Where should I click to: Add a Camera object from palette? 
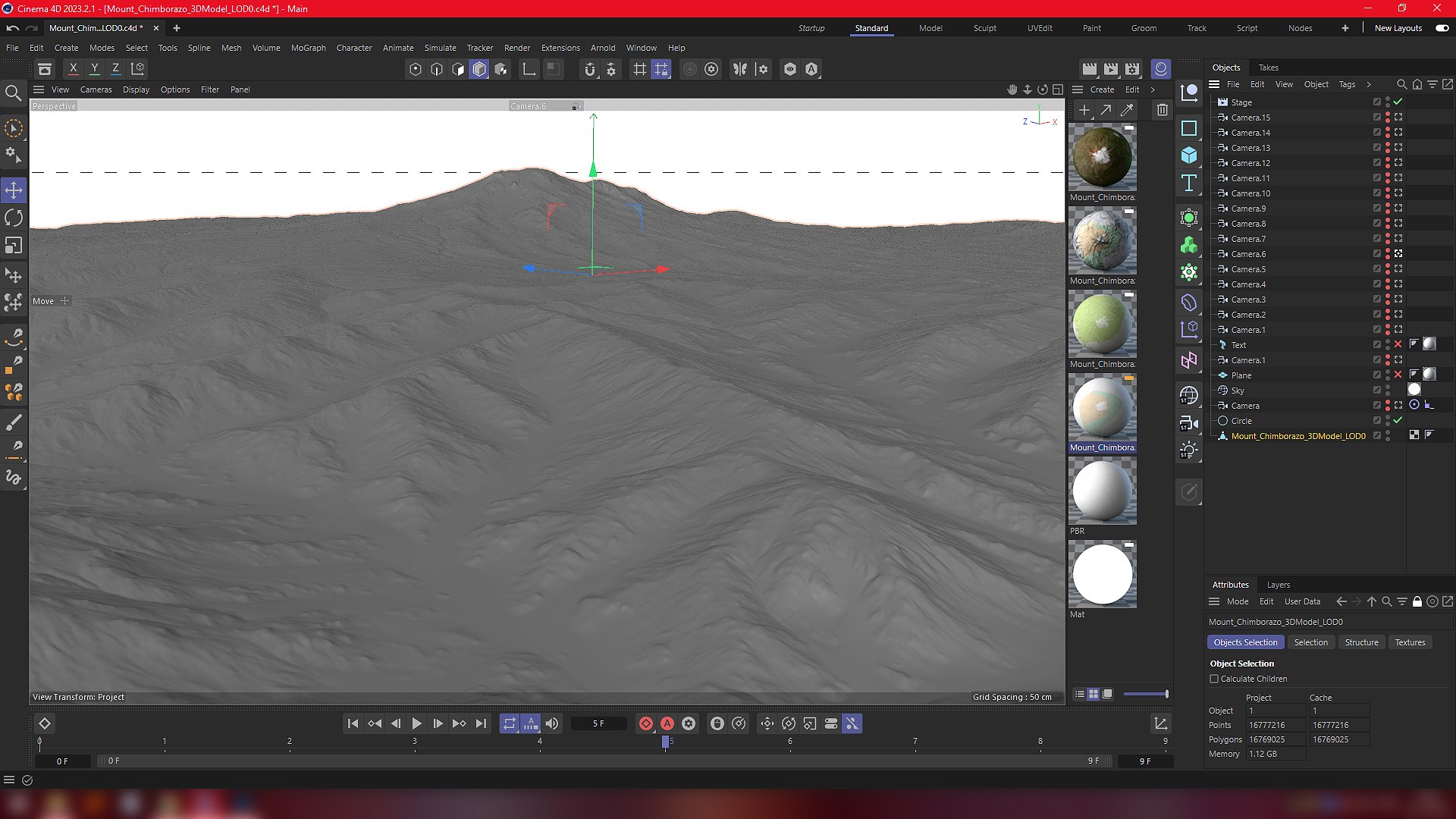(x=1189, y=423)
